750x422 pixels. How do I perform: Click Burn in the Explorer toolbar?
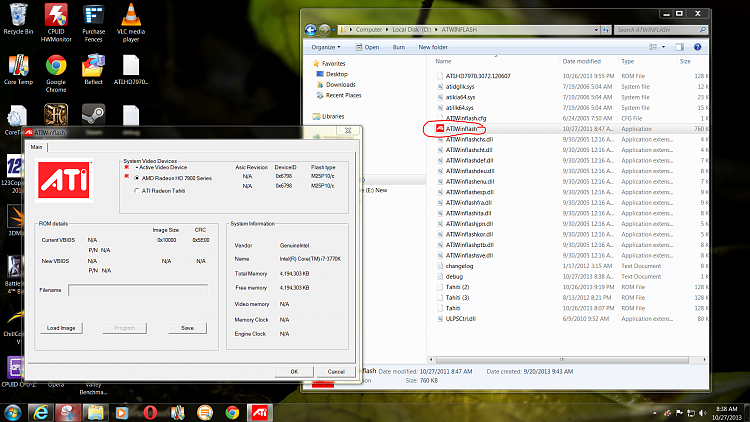coord(398,47)
